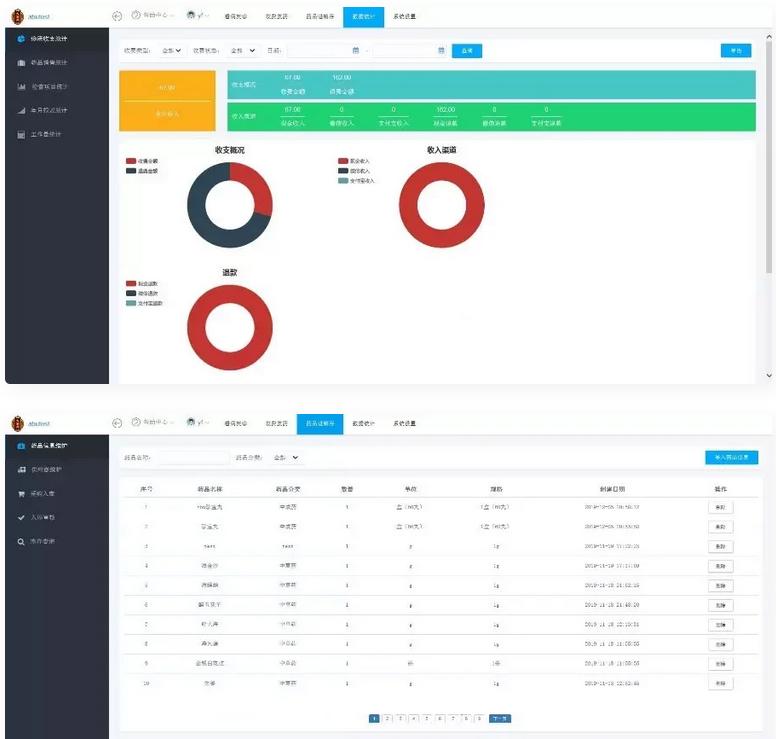Click delete button in table row 1
The height and width of the screenshot is (739, 776).
click(721, 507)
